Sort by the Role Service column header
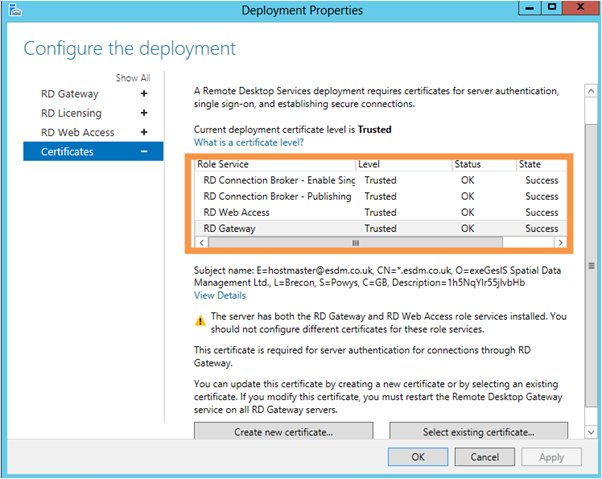Viewport: 602px width, 479px height. click(275, 164)
